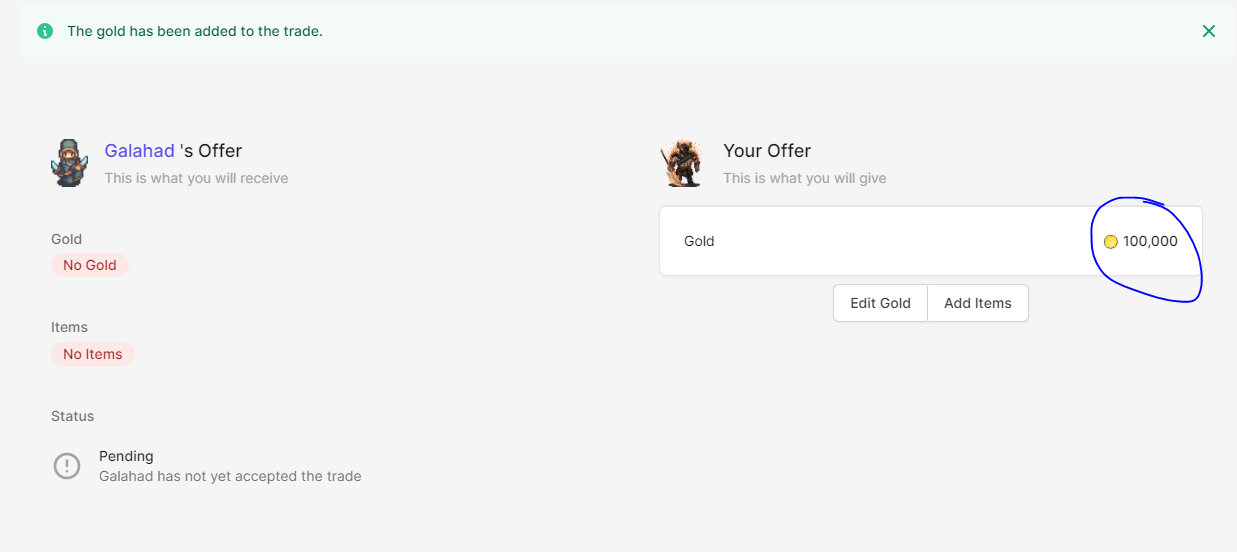
Task: Click the Items label under Galahad's Offer
Action: pyautogui.click(x=70, y=327)
